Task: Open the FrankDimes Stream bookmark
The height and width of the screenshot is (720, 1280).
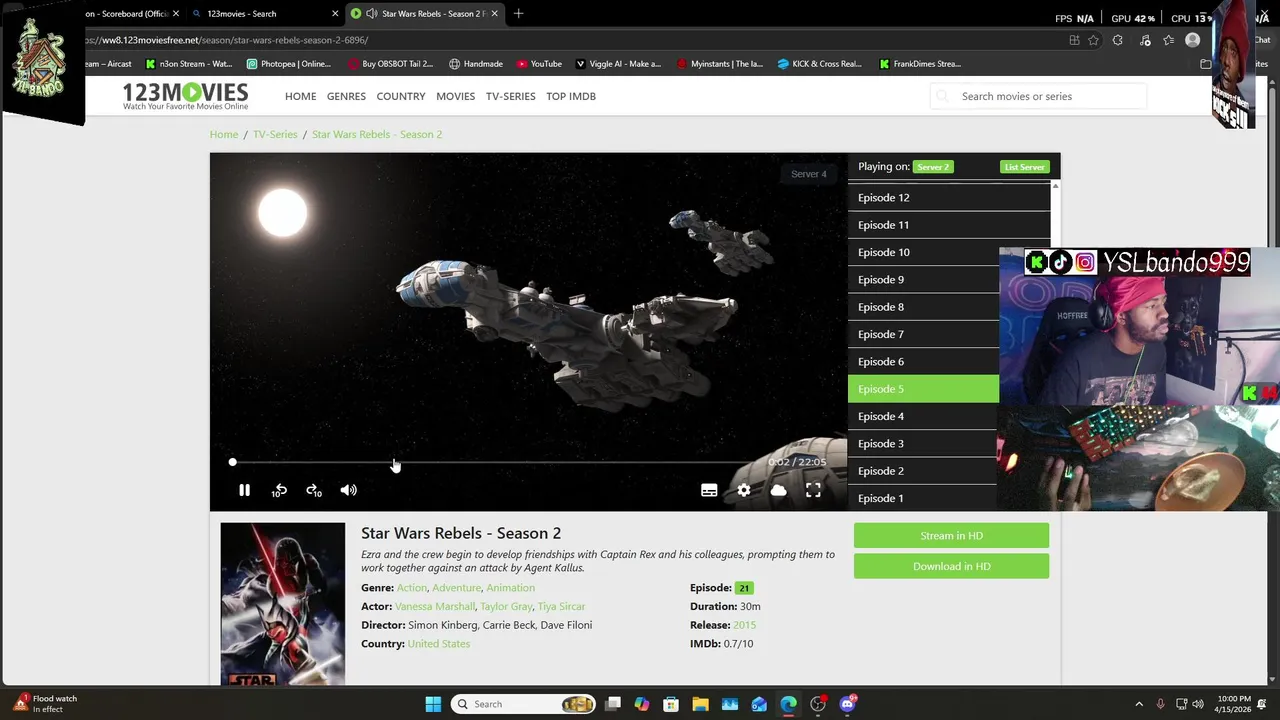Action: tap(920, 64)
